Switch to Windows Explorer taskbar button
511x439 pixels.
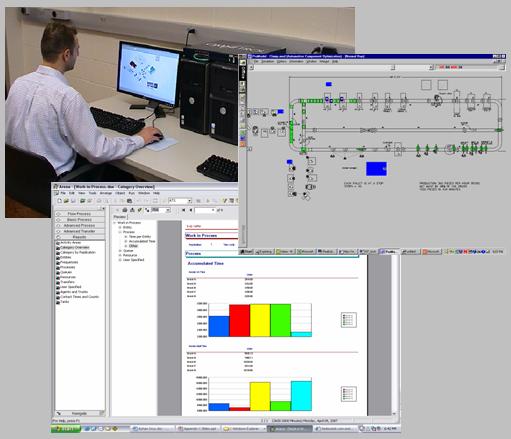244,429
